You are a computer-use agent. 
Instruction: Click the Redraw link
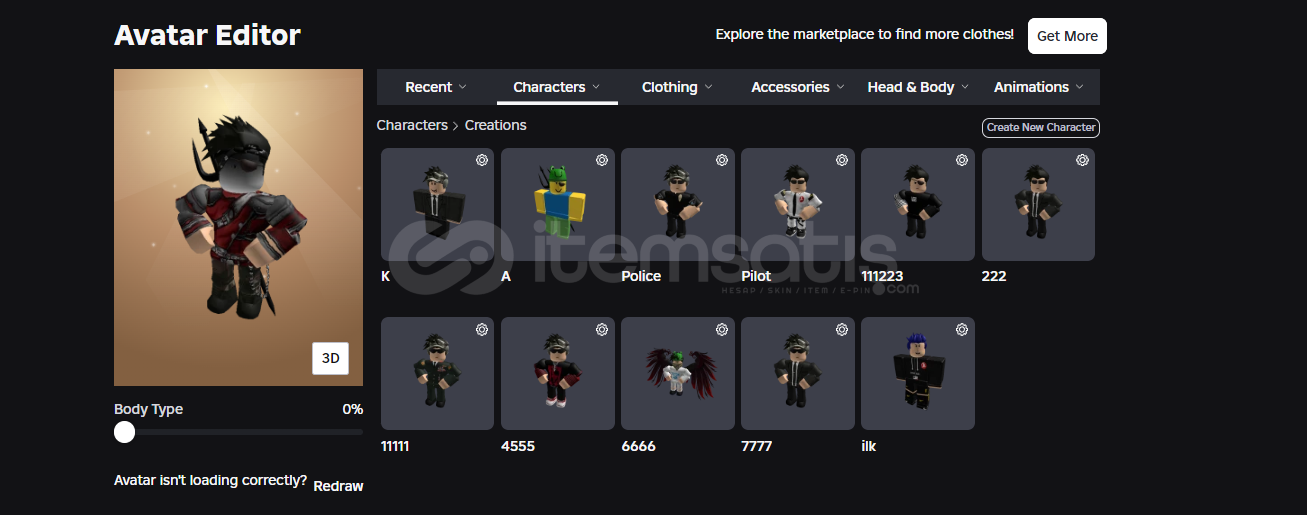coord(338,486)
